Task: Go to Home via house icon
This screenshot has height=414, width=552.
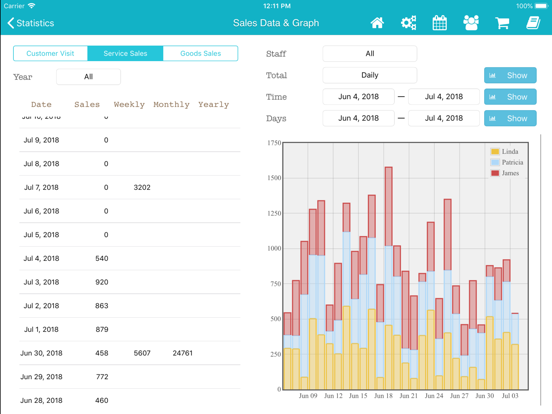Action: click(377, 23)
